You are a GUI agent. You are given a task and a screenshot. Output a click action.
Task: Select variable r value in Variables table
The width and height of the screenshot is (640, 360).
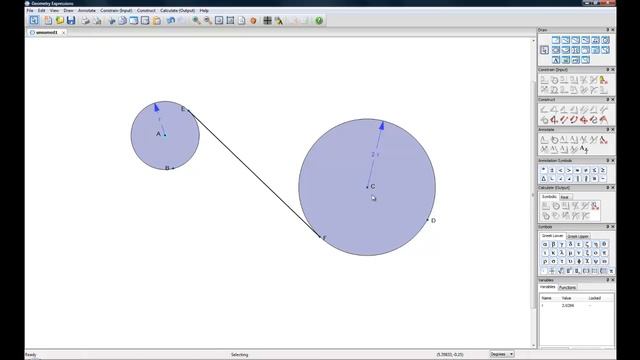tap(568, 305)
